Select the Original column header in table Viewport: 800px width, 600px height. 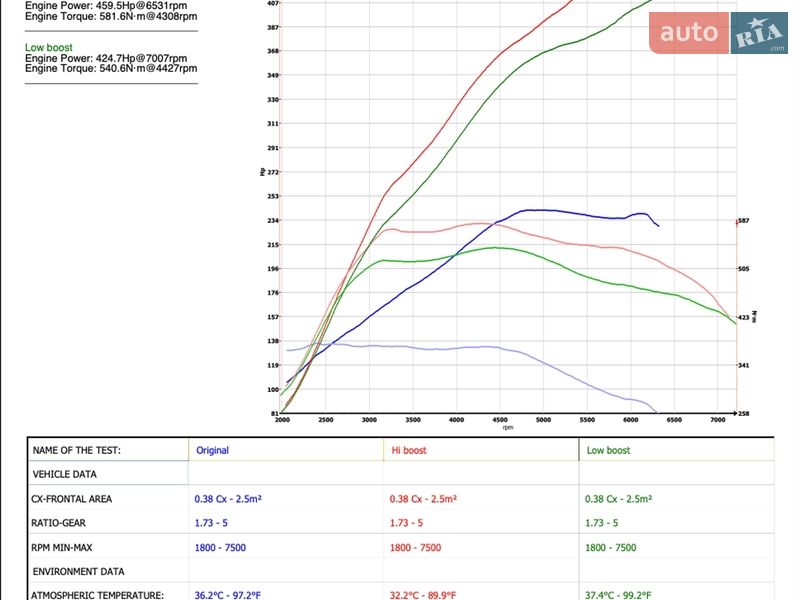(x=212, y=451)
